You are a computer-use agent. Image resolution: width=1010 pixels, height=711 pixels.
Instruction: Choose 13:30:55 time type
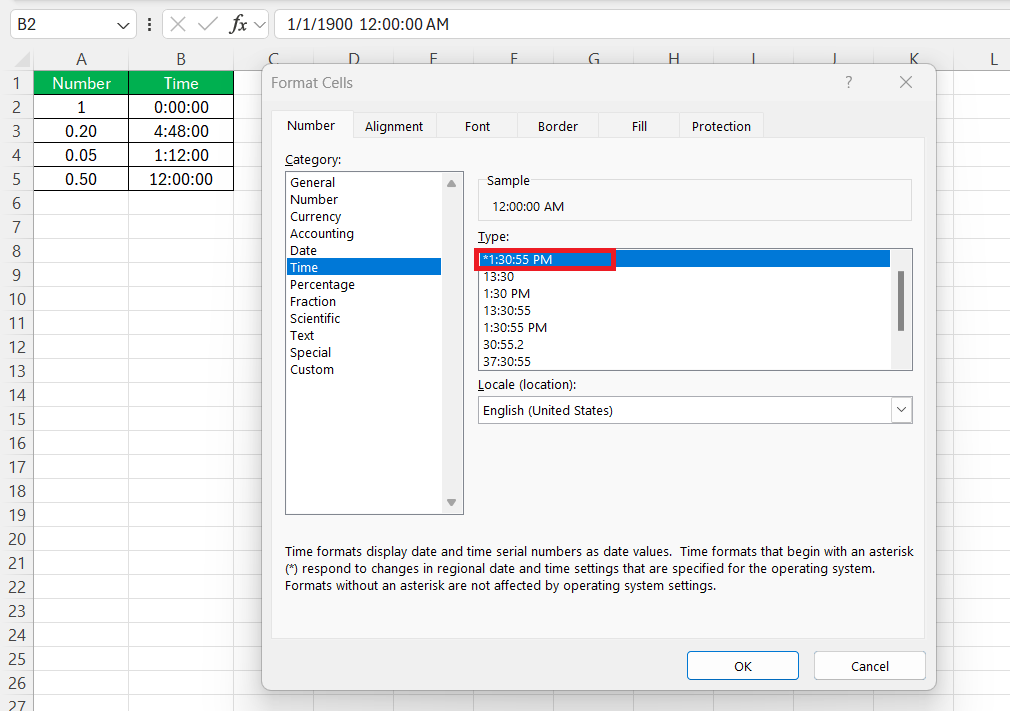tap(685, 310)
